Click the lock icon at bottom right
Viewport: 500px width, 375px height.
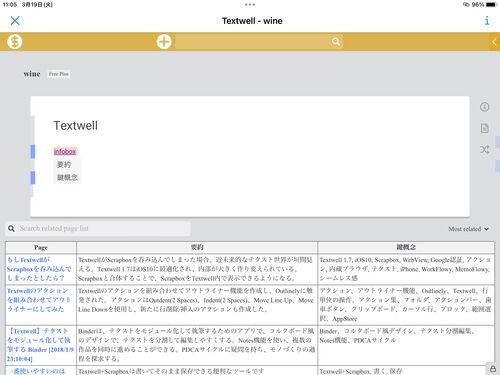493,369
